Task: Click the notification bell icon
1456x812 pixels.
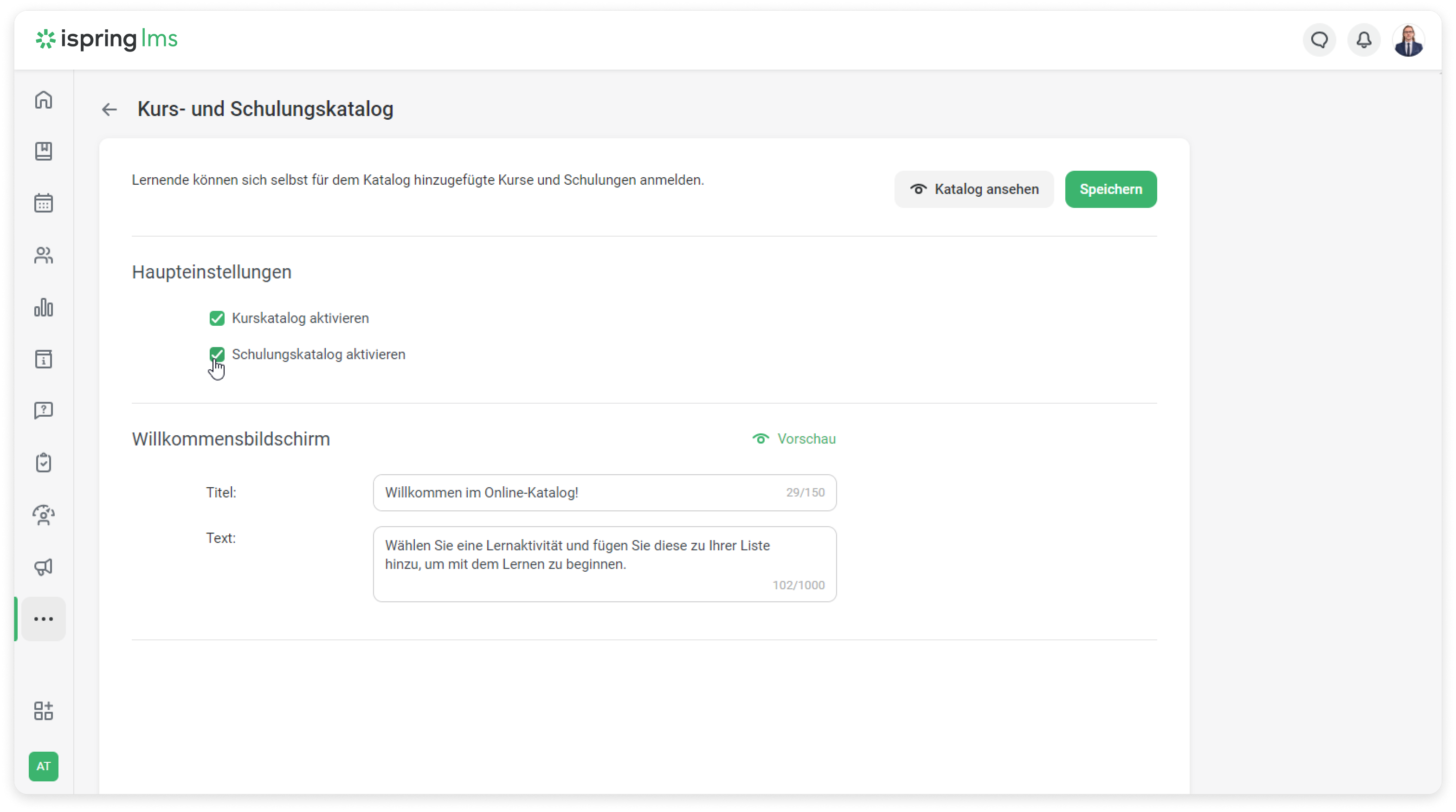Action: pos(1363,40)
